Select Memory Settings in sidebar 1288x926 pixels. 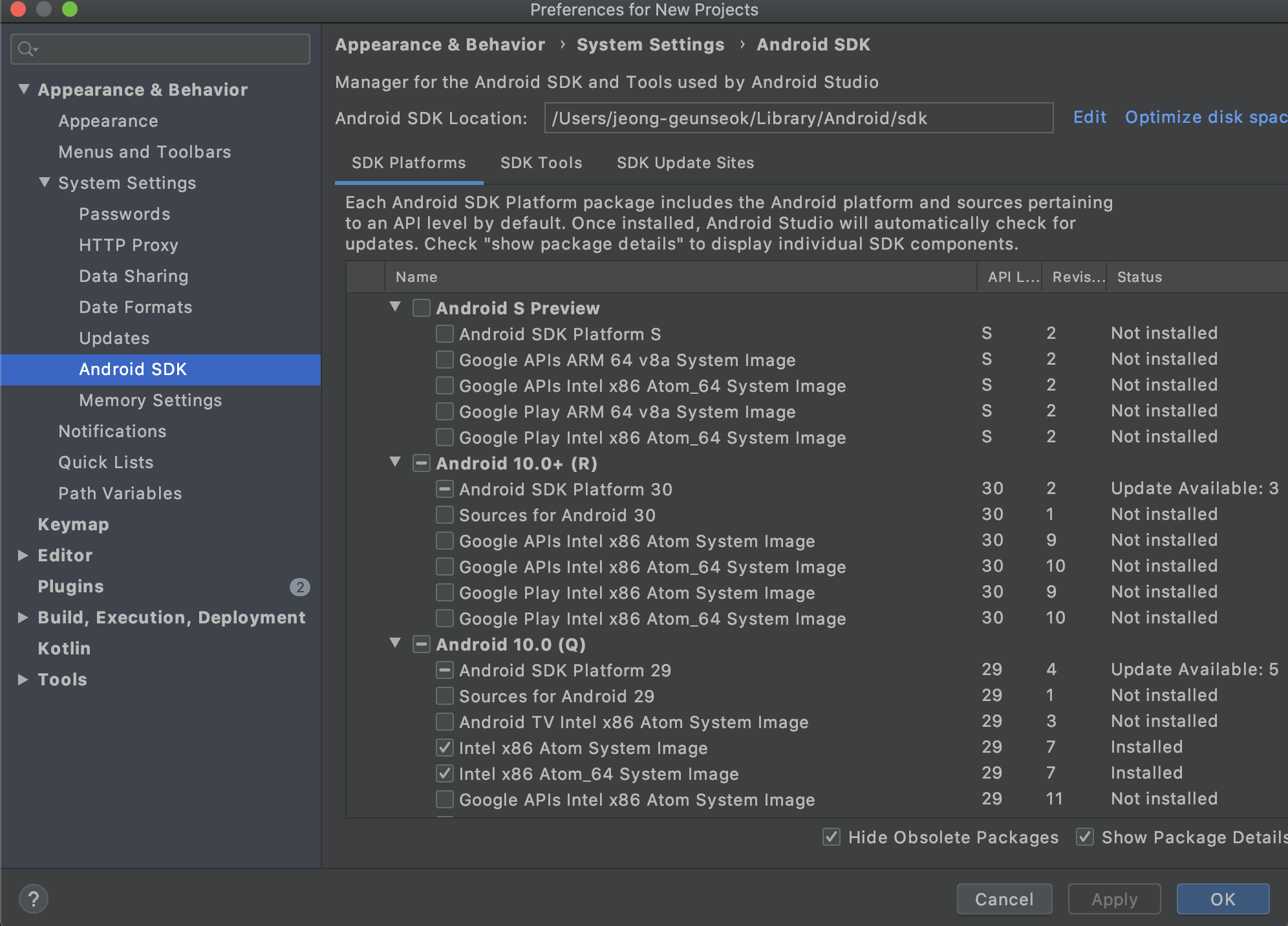150,400
